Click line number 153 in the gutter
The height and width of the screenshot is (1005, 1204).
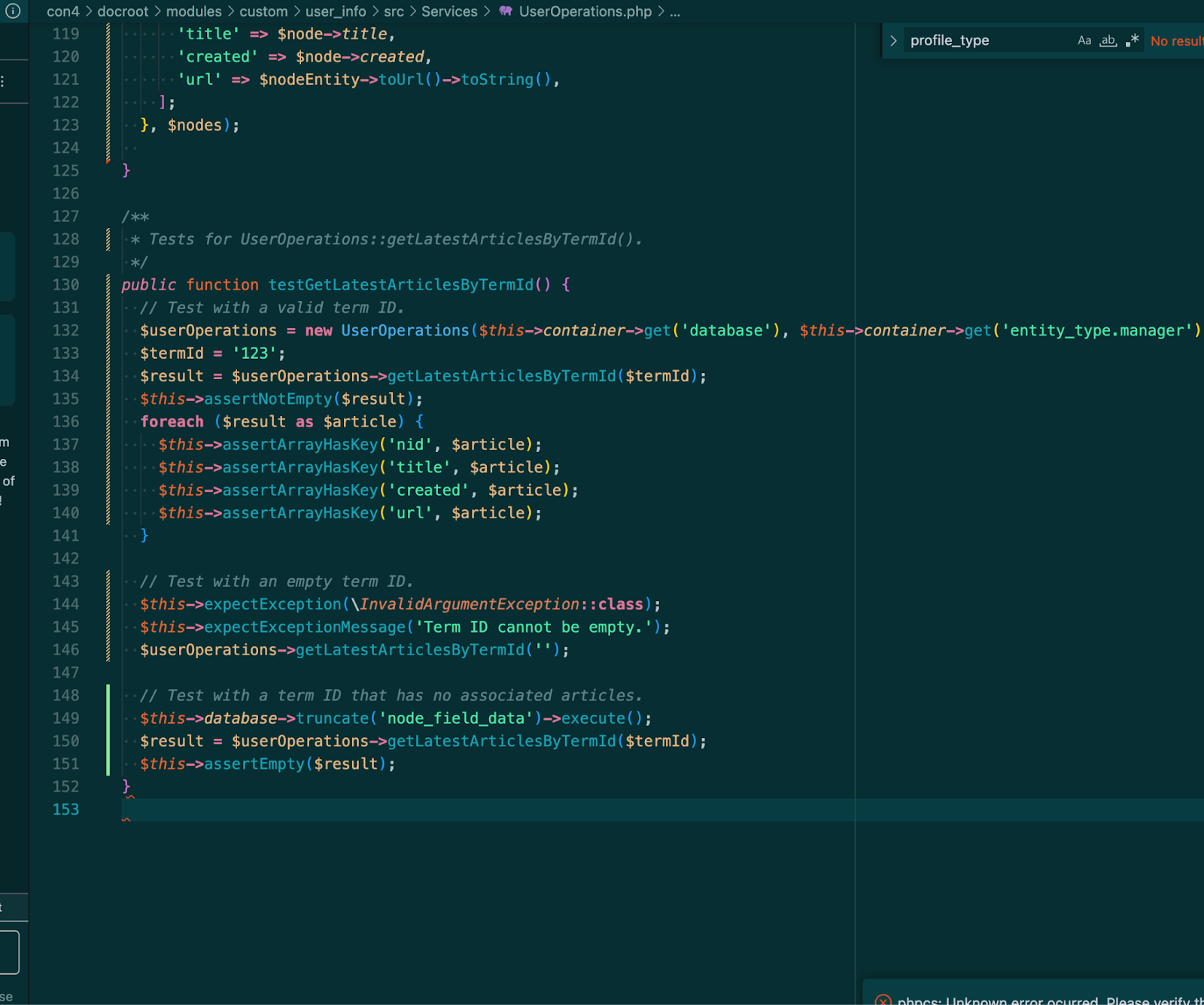(x=65, y=809)
